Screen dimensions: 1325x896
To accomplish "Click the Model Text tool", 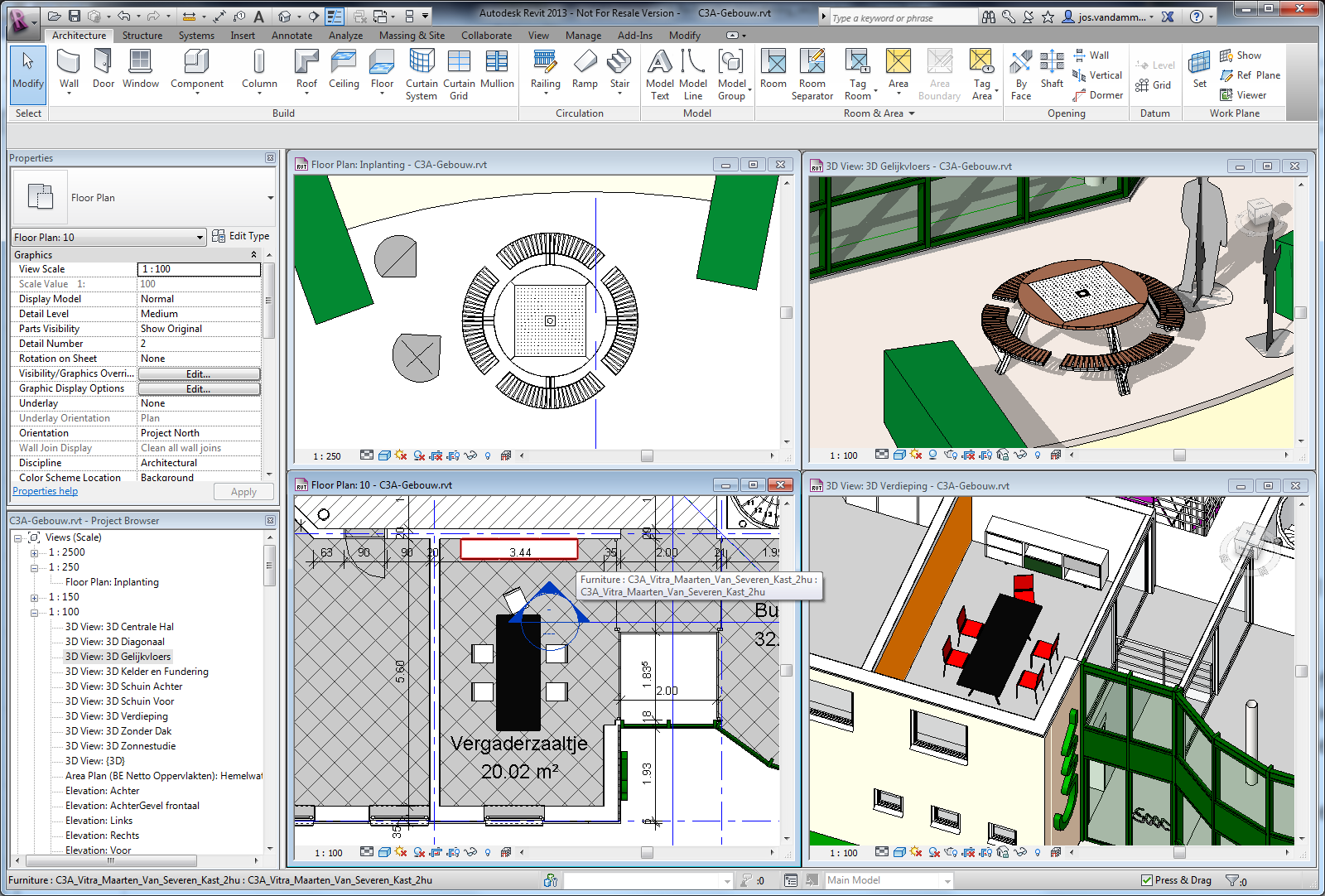I will point(659,75).
